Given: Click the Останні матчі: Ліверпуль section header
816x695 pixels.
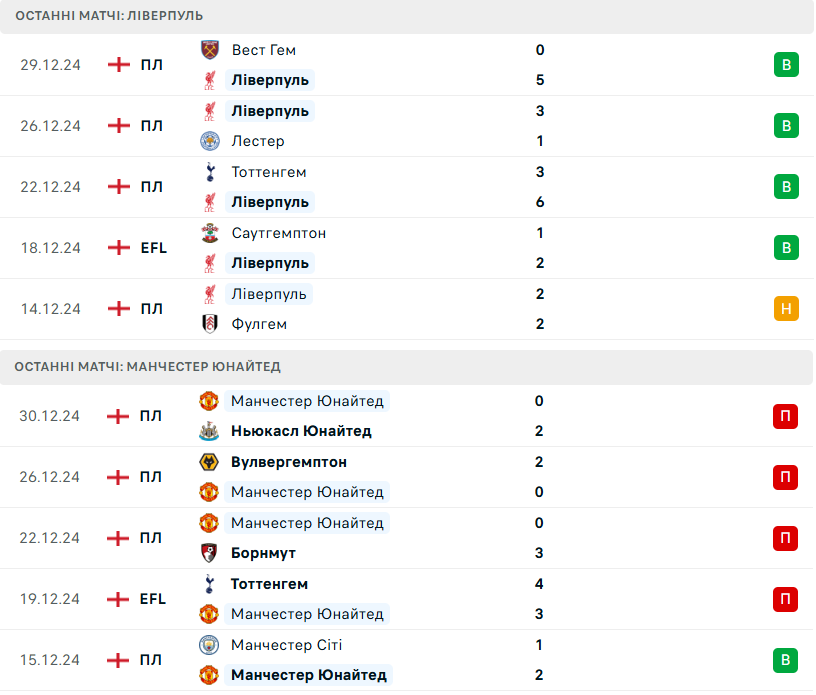Looking at the screenshot, I should [x=109, y=16].
